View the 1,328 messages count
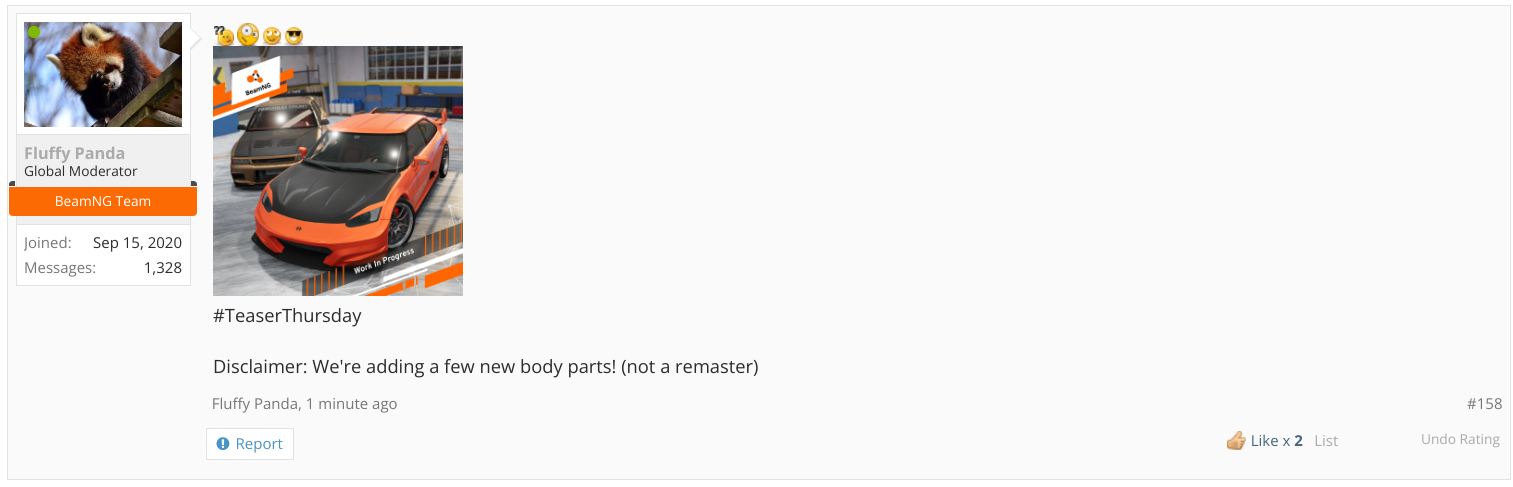1513x487 pixels. 162,267
